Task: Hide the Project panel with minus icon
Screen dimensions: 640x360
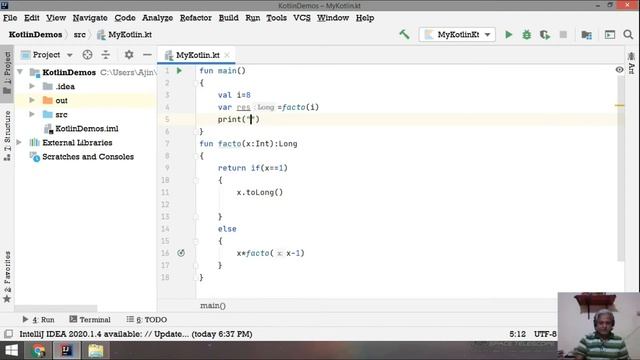Action: (x=147, y=55)
